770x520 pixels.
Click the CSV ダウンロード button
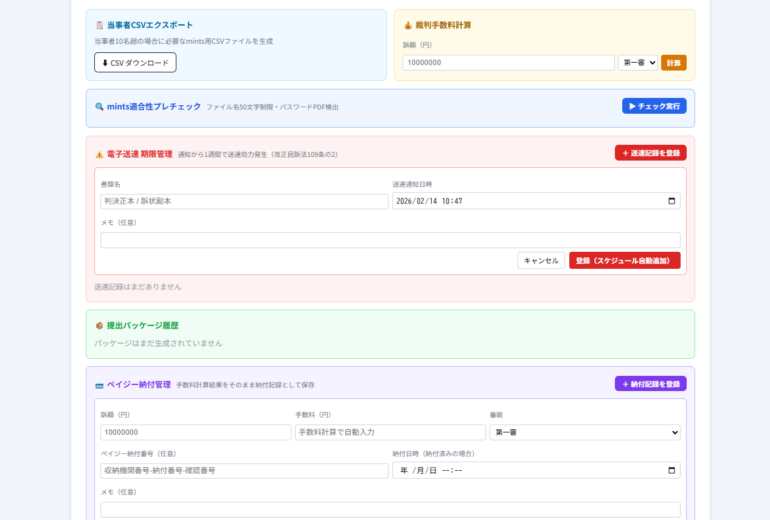[135, 62]
